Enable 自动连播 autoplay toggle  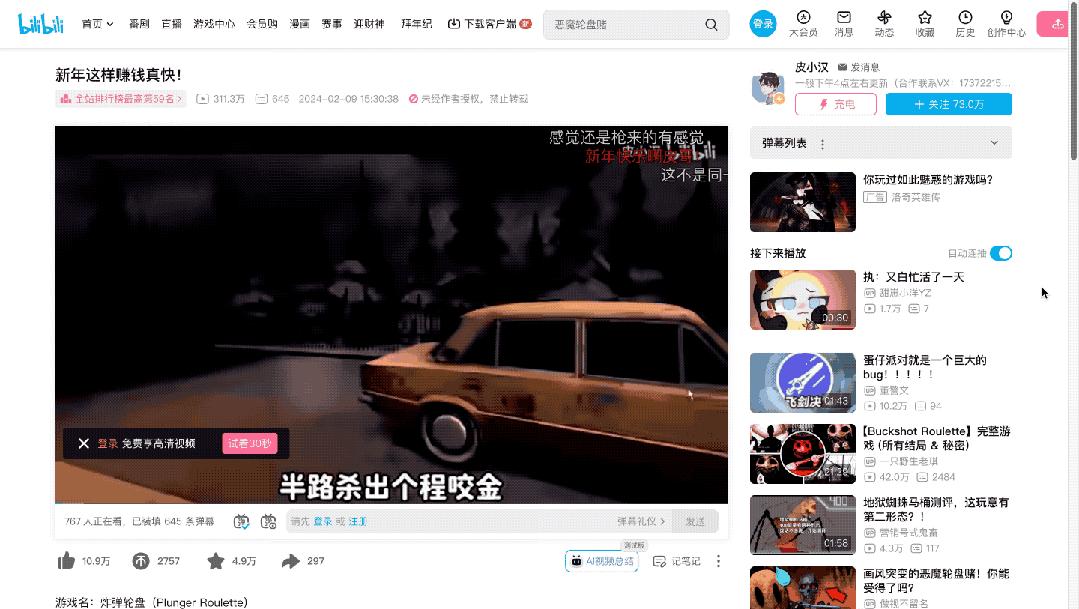click(1000, 253)
